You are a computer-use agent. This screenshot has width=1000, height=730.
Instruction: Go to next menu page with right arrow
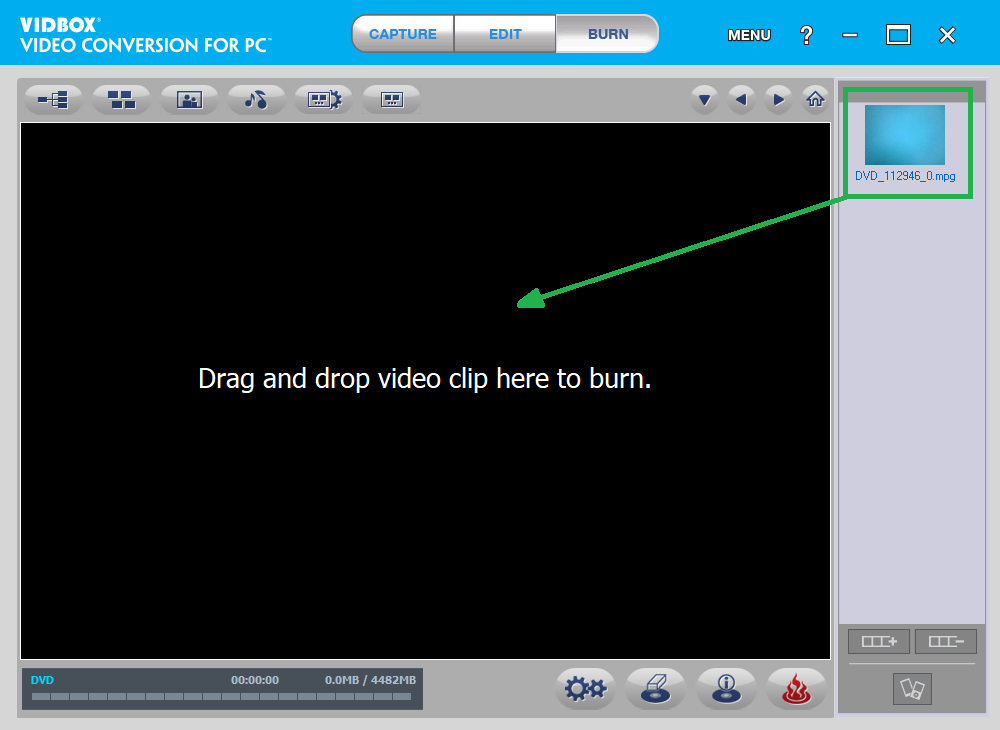(x=778, y=99)
